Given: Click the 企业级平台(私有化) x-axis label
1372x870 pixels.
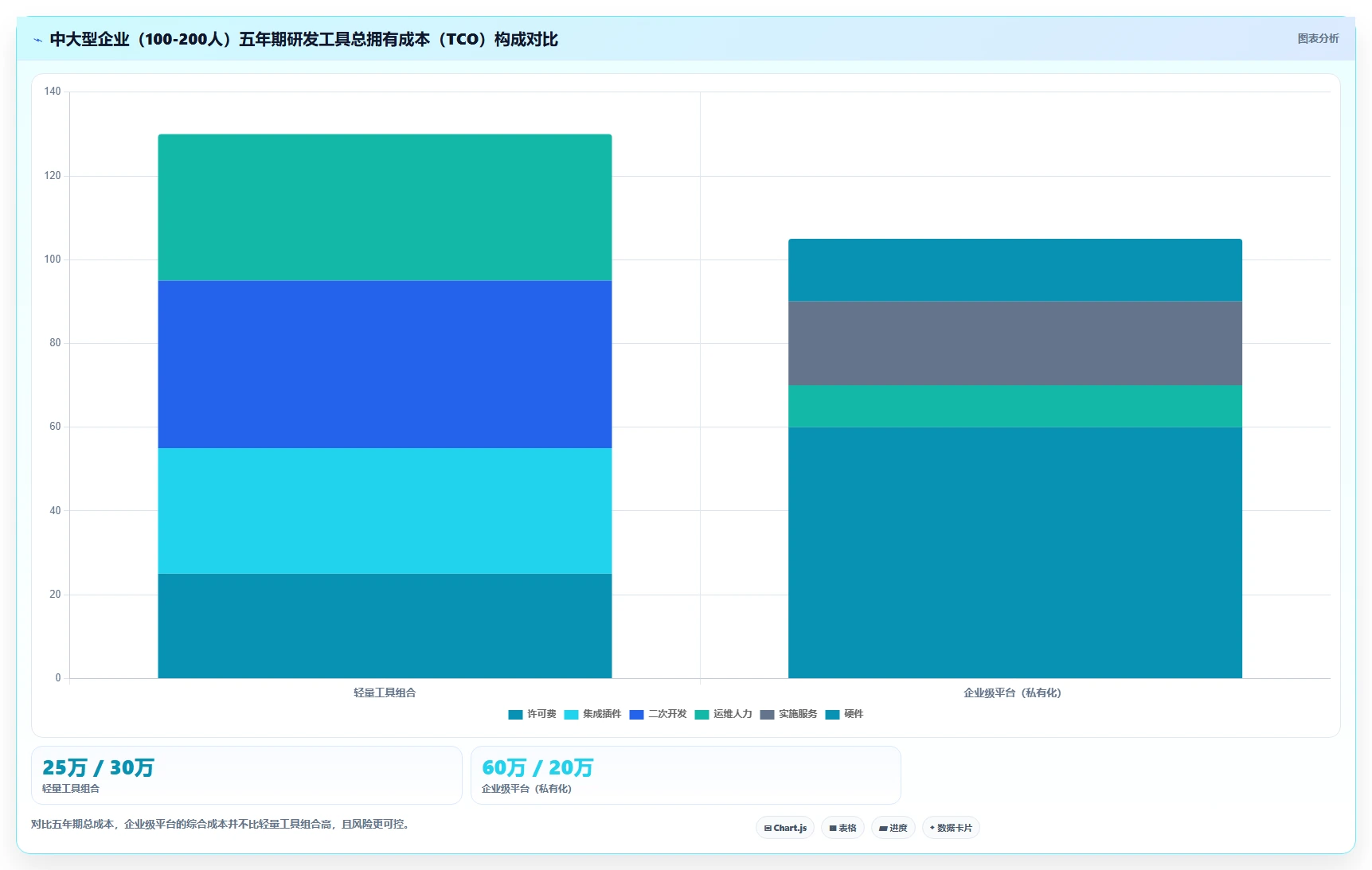Looking at the screenshot, I should (x=1012, y=692).
